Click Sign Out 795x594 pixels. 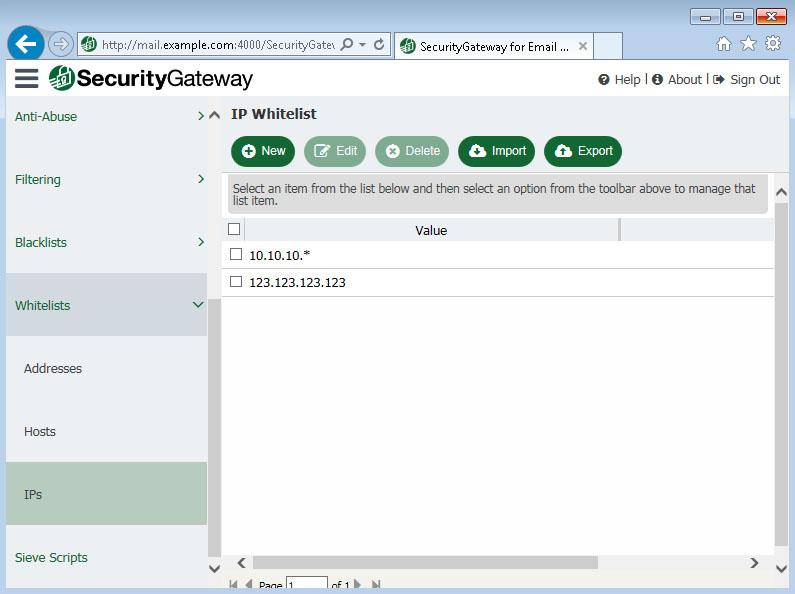(746, 80)
